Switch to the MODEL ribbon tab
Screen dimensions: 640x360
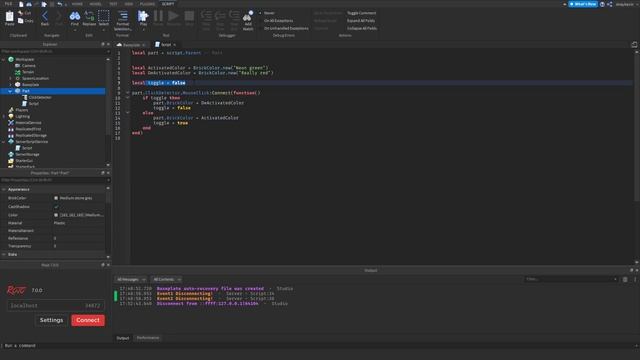click(x=95, y=4)
